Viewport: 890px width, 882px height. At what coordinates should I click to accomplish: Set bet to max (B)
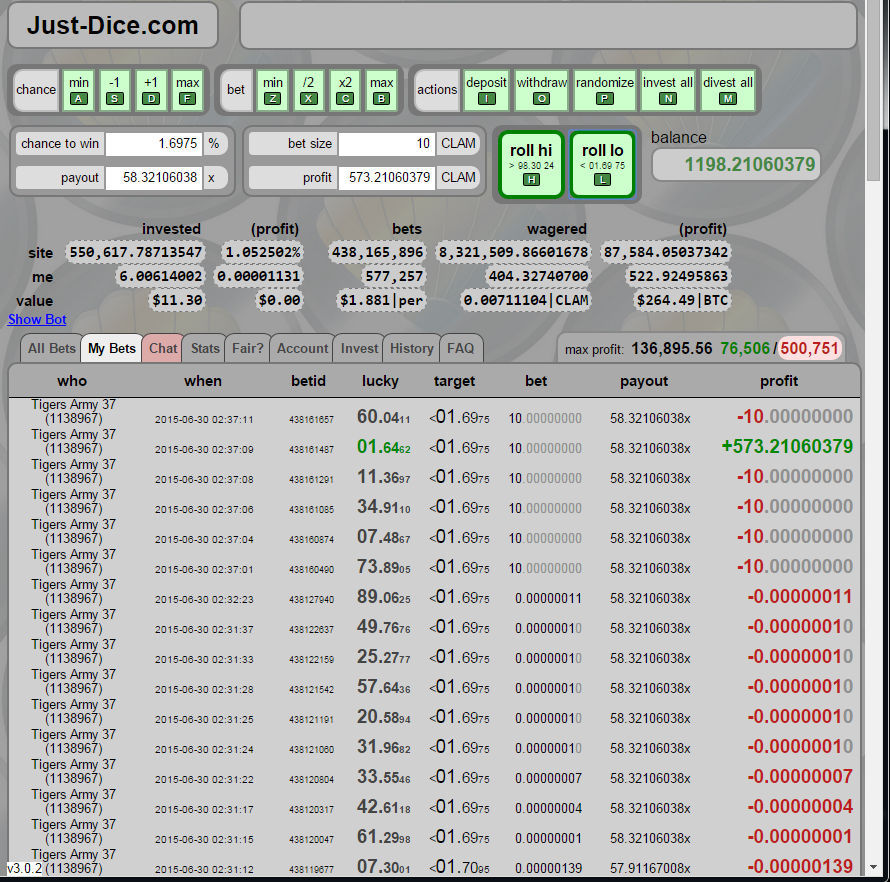coord(381,90)
